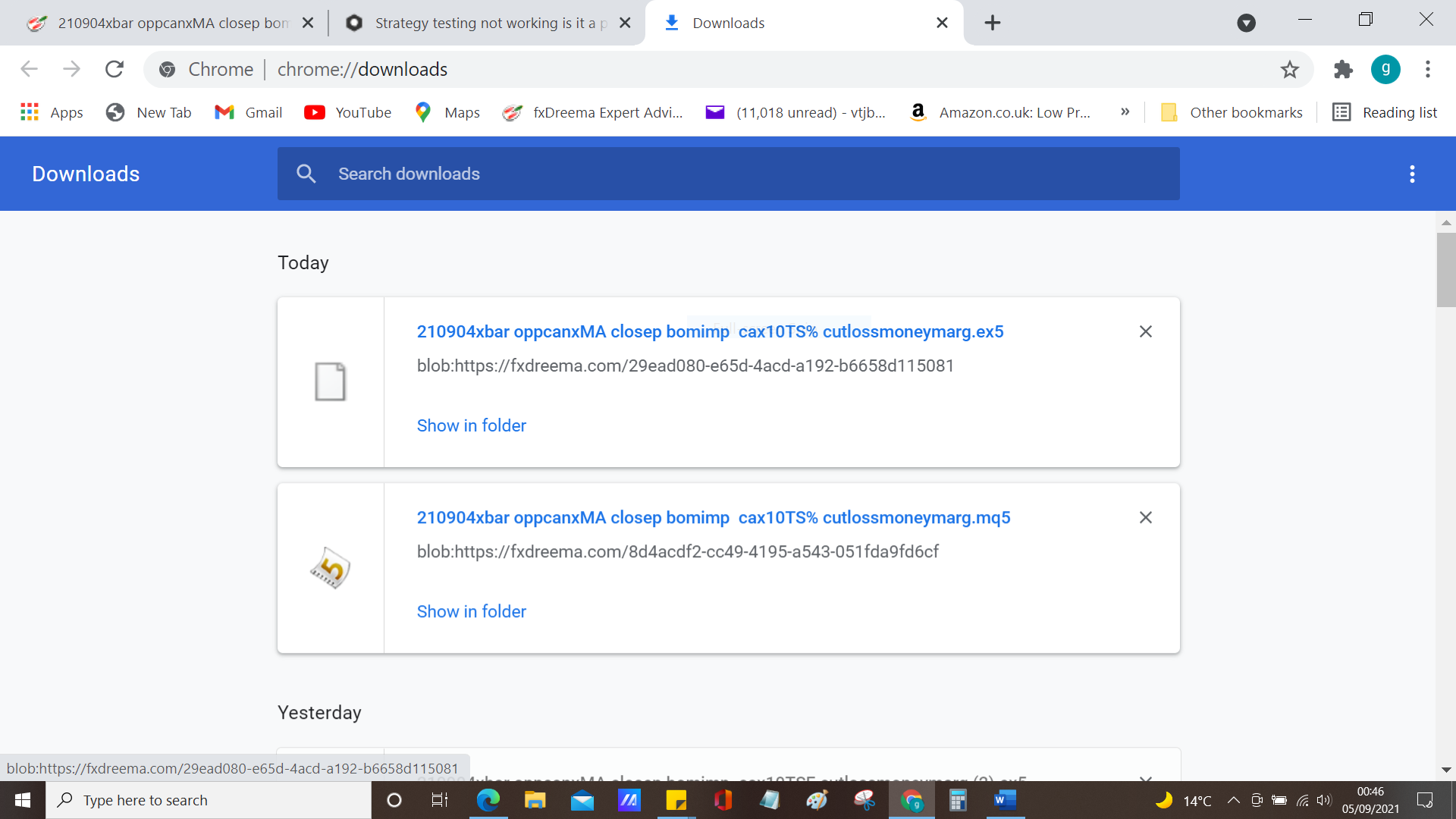Open the Gmail bookmark
The height and width of the screenshot is (819, 1456).
249,112
